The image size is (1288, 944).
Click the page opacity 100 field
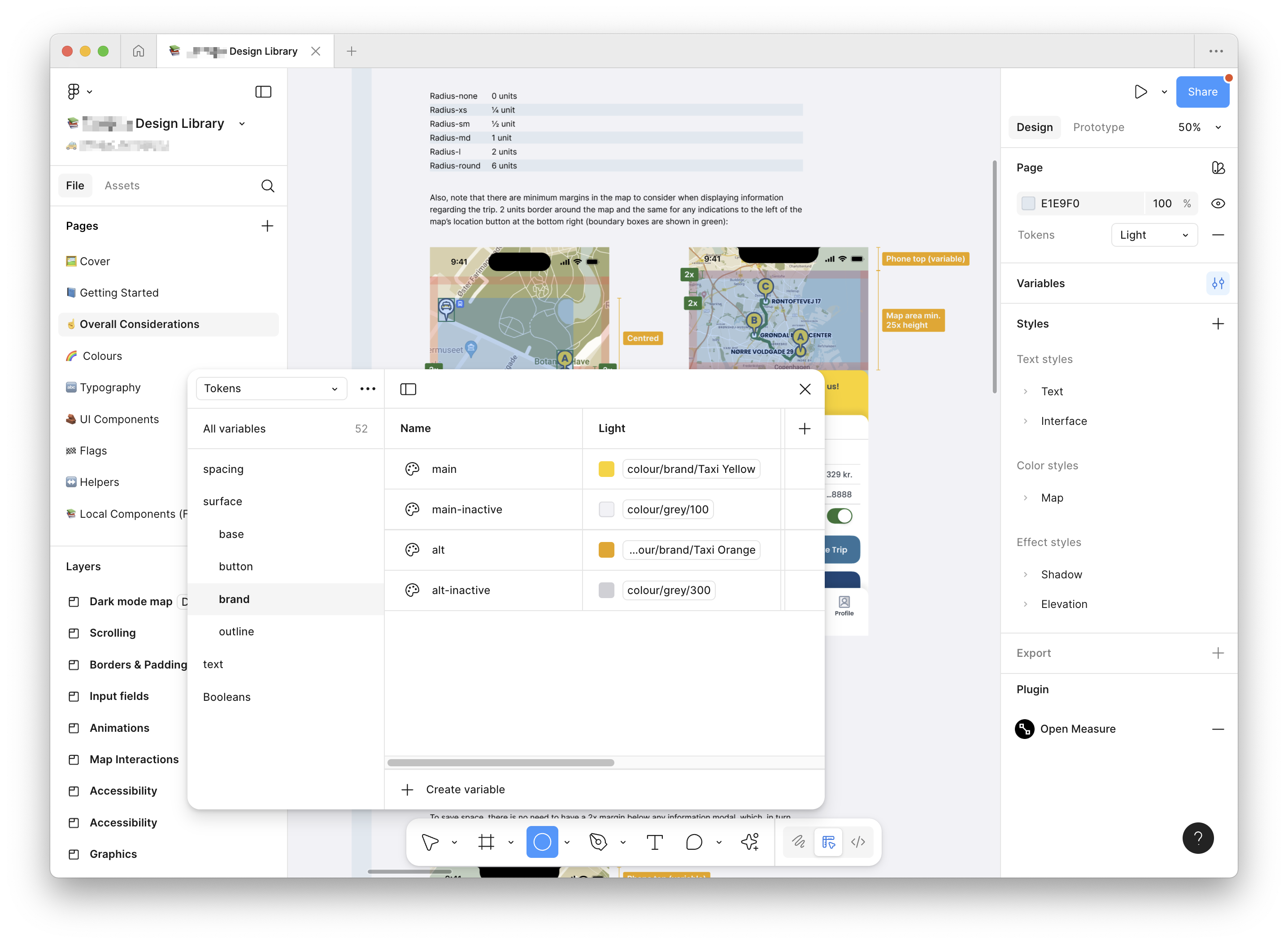1162,203
